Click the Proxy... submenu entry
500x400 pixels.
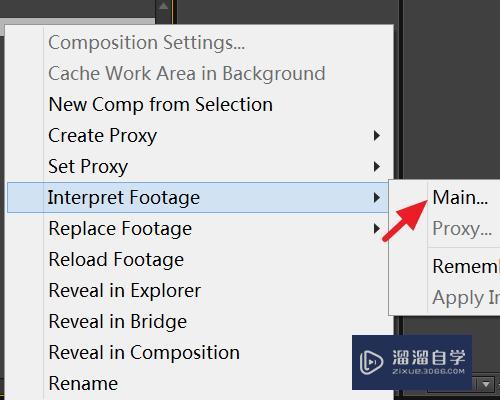tap(462, 229)
